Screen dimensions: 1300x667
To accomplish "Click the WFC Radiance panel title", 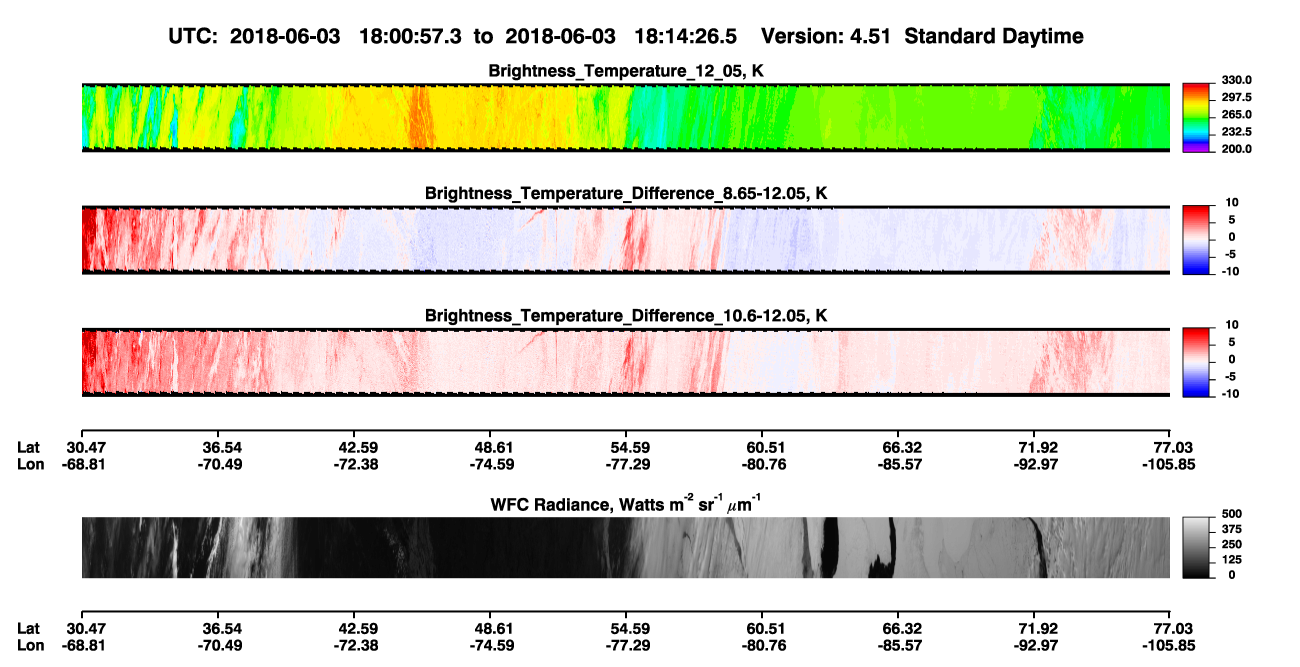I will tap(626, 503).
